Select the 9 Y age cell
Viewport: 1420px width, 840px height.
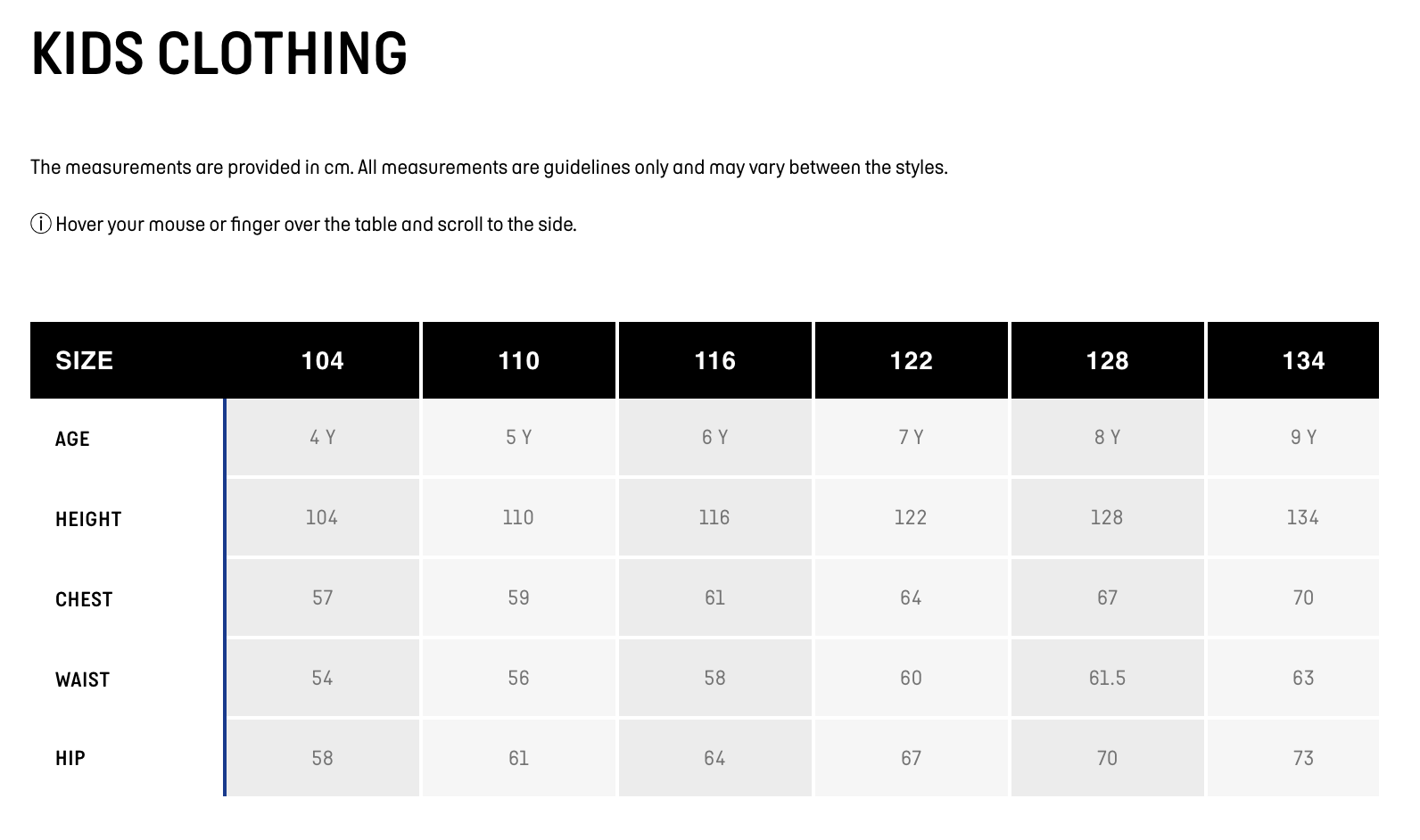[x=1303, y=437]
